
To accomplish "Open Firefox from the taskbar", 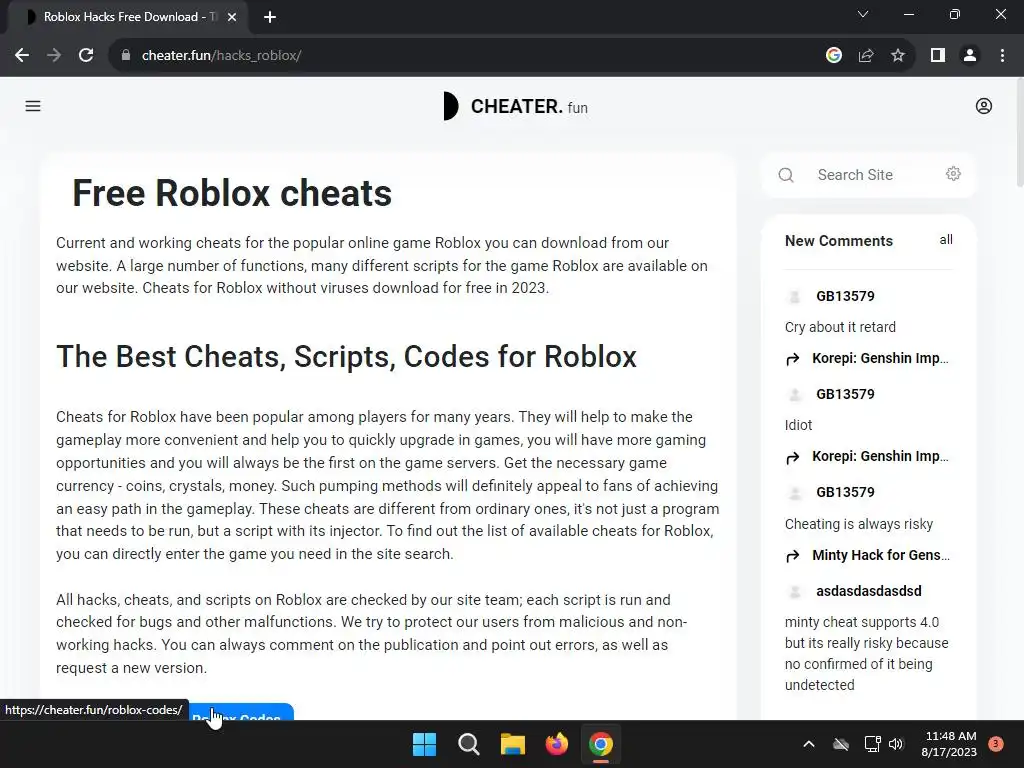I will 556,744.
